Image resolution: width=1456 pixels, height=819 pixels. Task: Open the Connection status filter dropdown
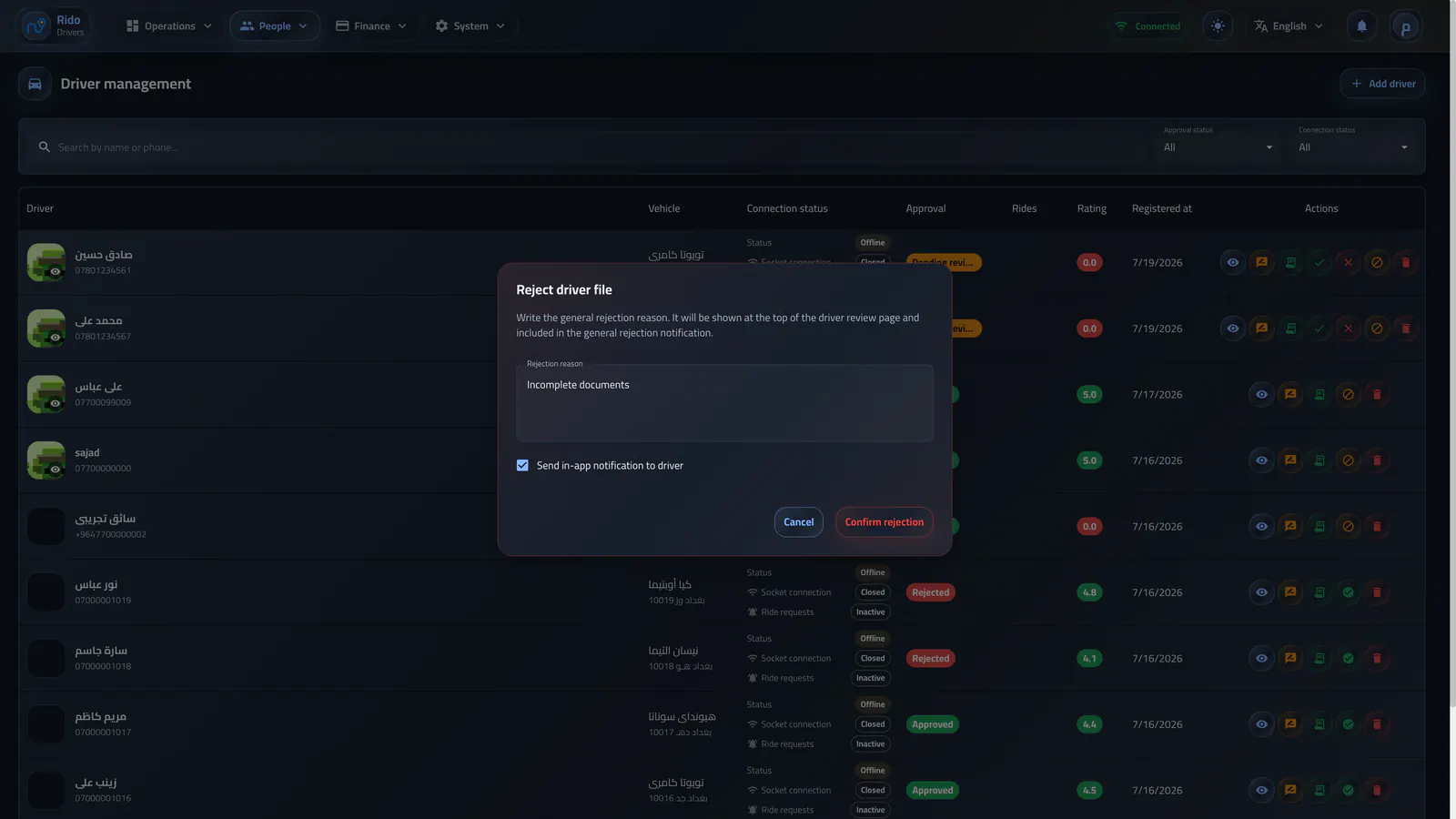tap(1353, 147)
